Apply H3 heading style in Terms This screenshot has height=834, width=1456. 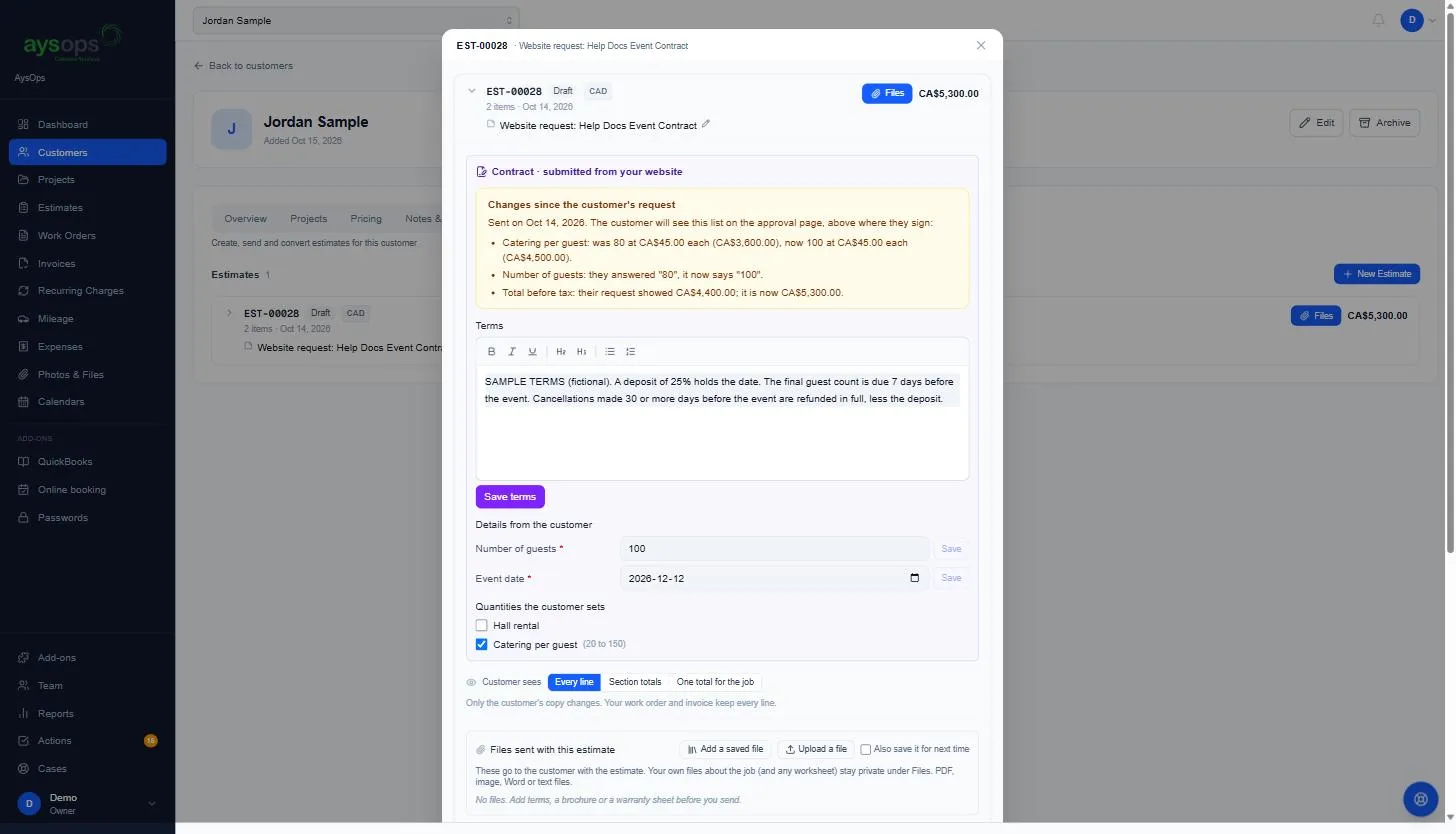[582, 352]
